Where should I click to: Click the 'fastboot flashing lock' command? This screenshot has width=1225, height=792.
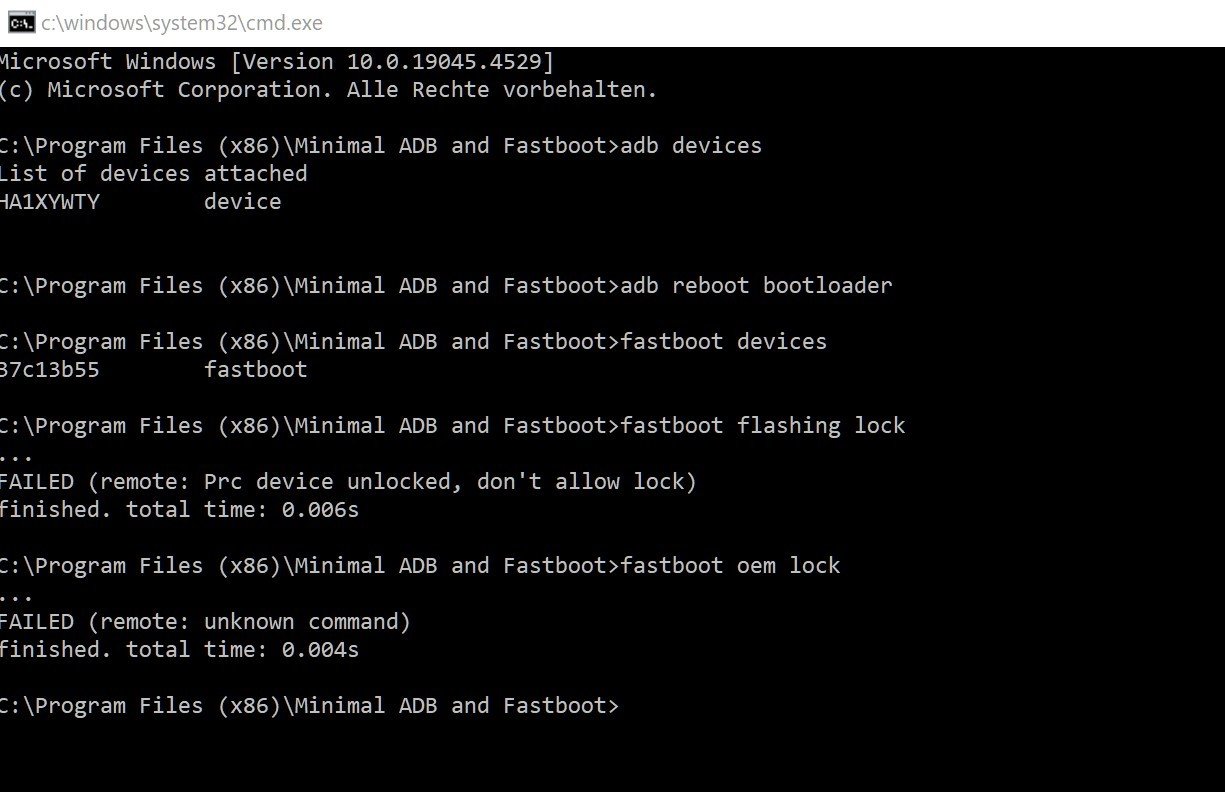[x=763, y=426]
